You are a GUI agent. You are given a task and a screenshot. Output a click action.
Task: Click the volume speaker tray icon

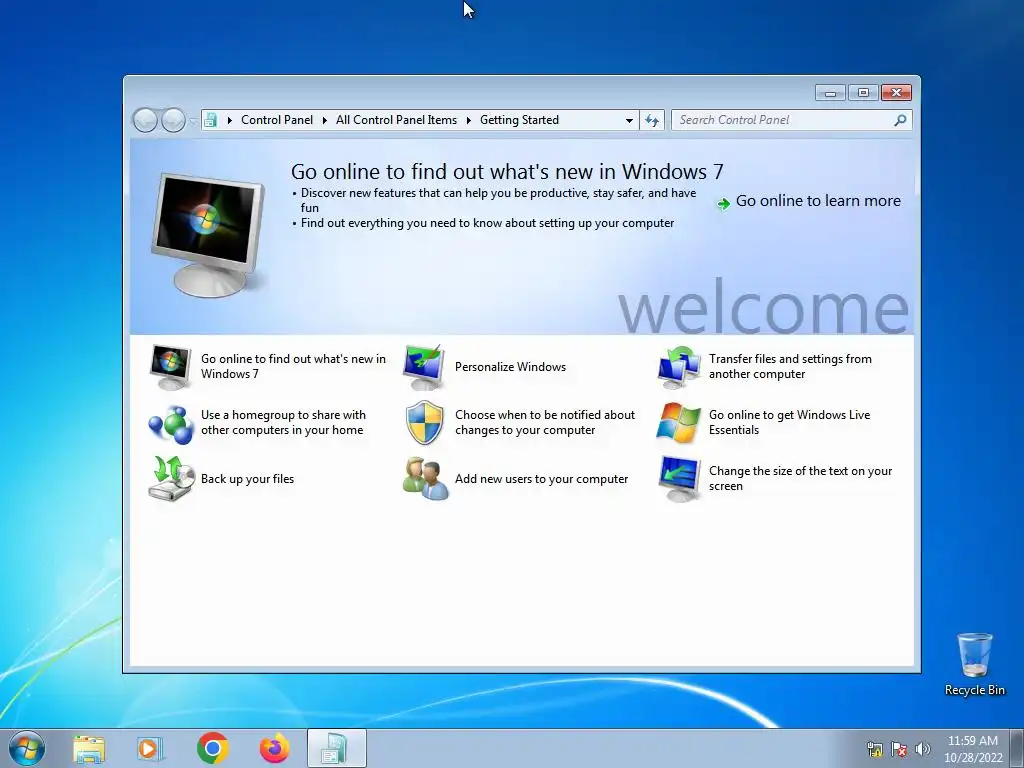click(x=923, y=749)
